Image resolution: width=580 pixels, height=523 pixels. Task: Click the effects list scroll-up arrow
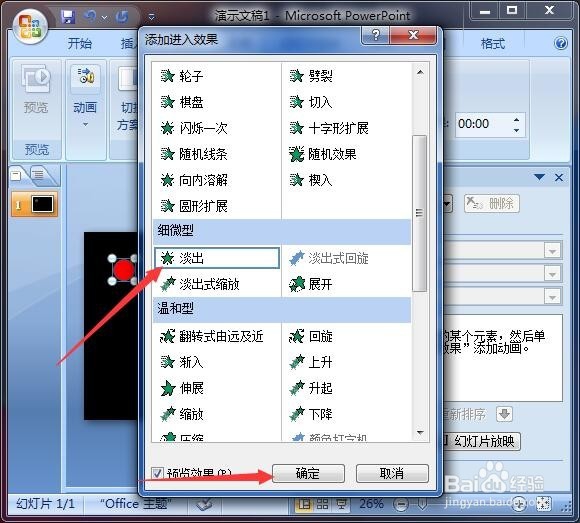420,72
